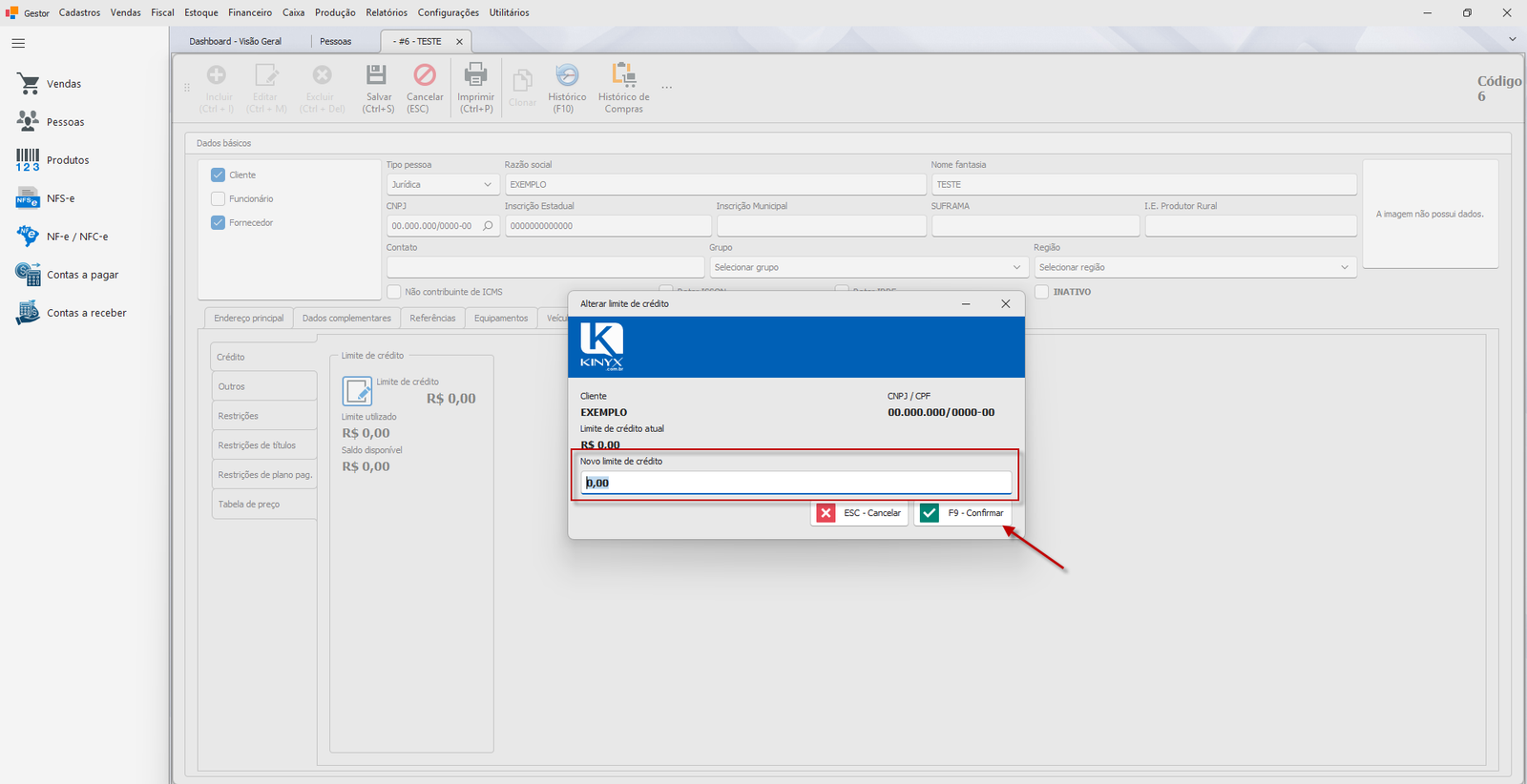This screenshot has height=784, width=1527.
Task: Click the CNPJ search magnifier icon
Action: pos(488,226)
